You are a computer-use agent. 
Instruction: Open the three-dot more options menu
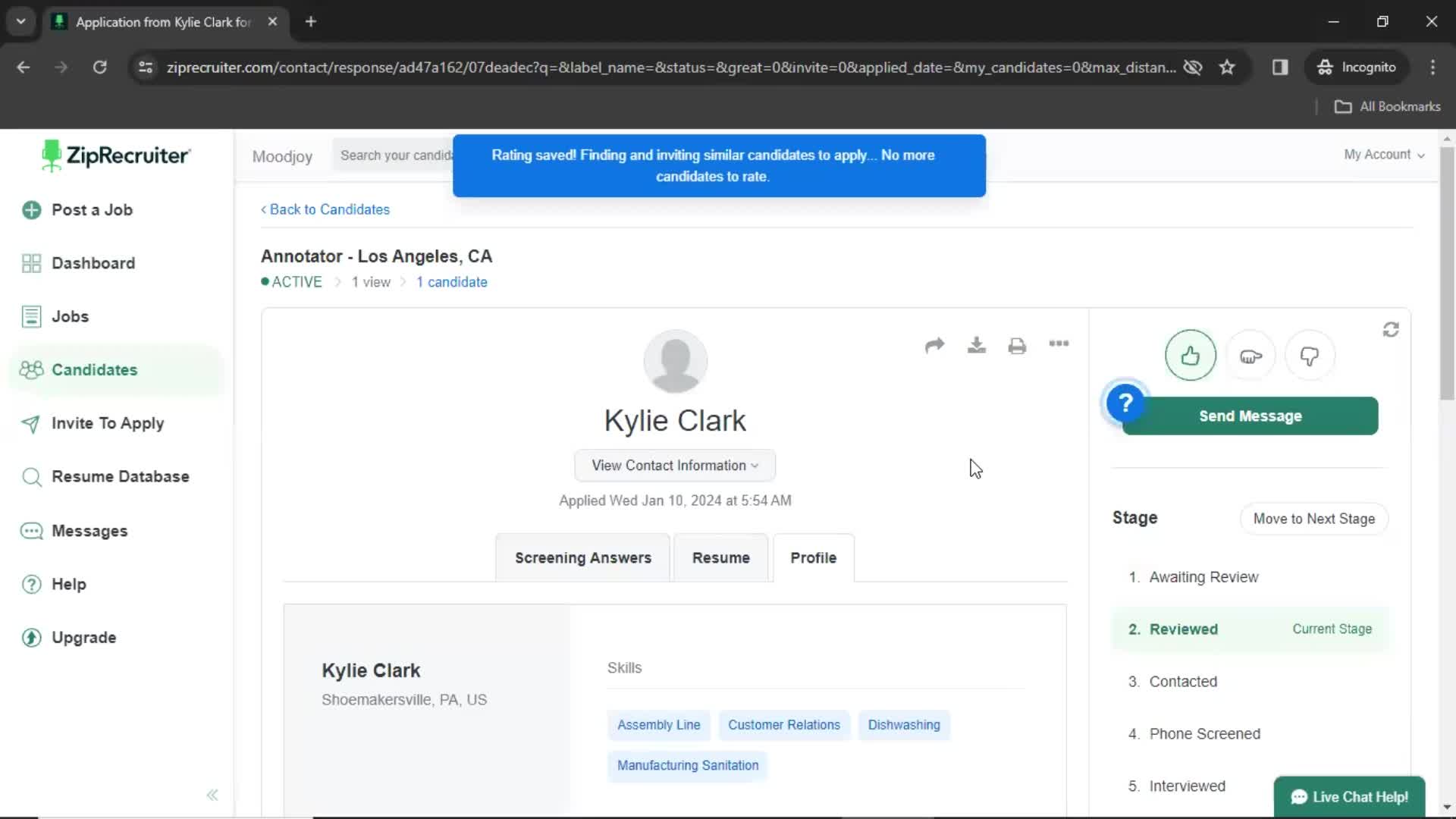(1059, 344)
